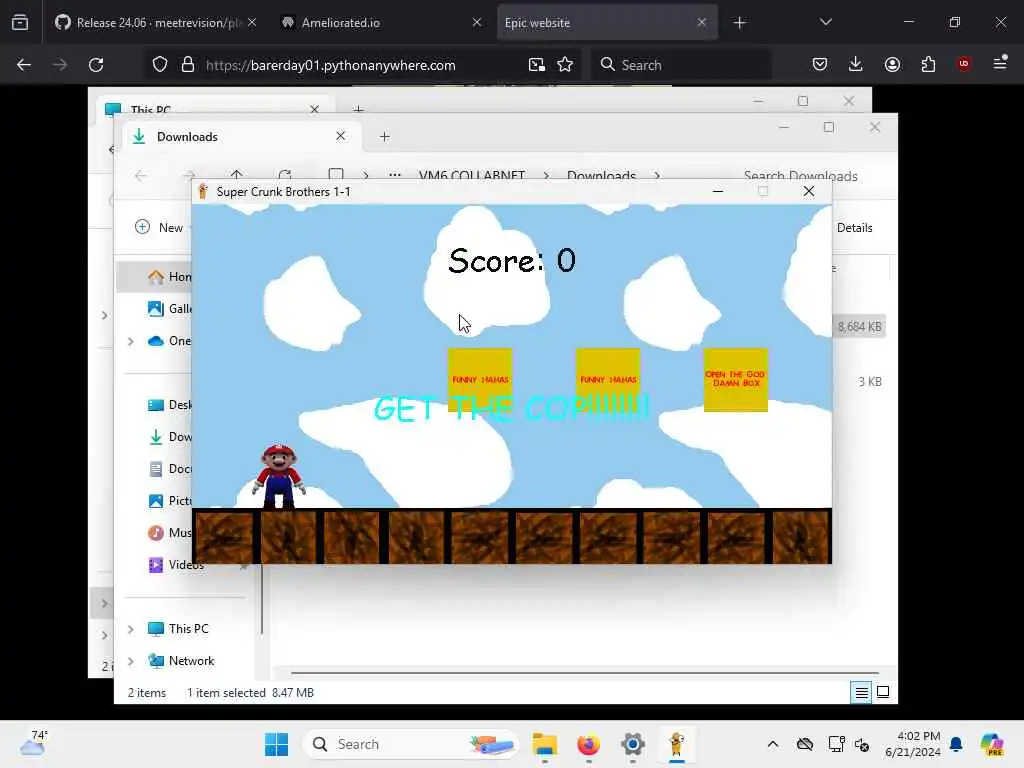Select Super Crunk Brothers taskbar icon
Image resolution: width=1024 pixels, height=768 pixels.
pyautogui.click(x=677, y=744)
